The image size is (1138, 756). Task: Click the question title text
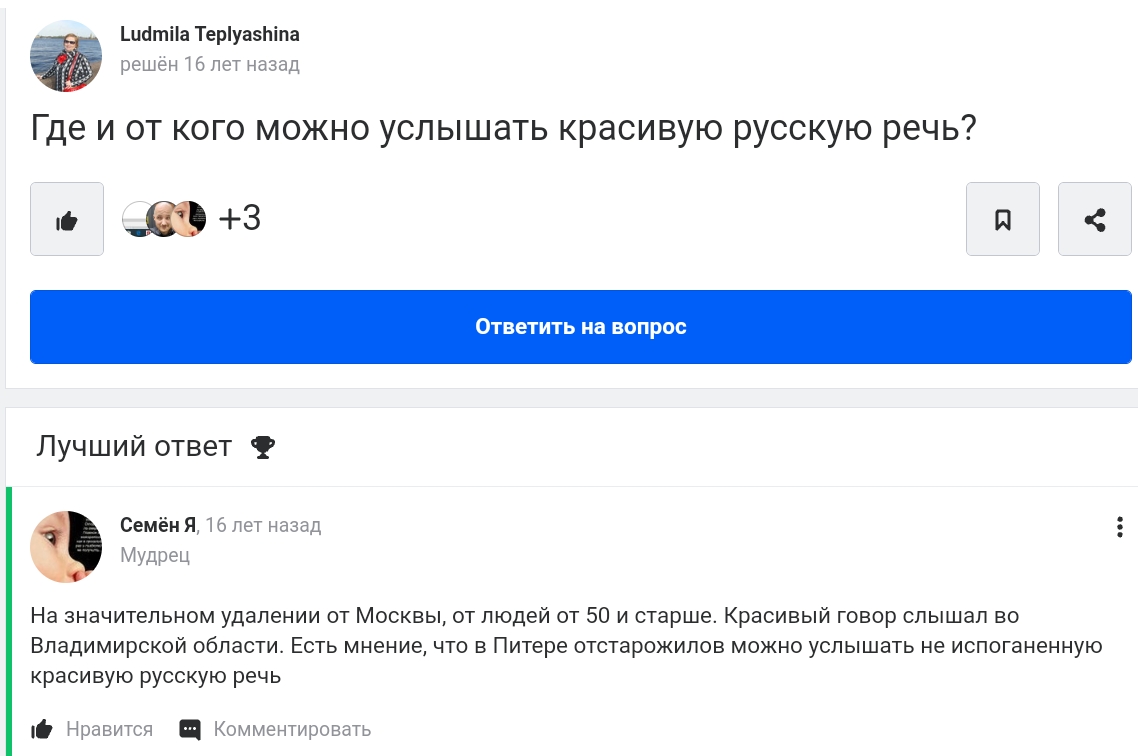(x=502, y=129)
